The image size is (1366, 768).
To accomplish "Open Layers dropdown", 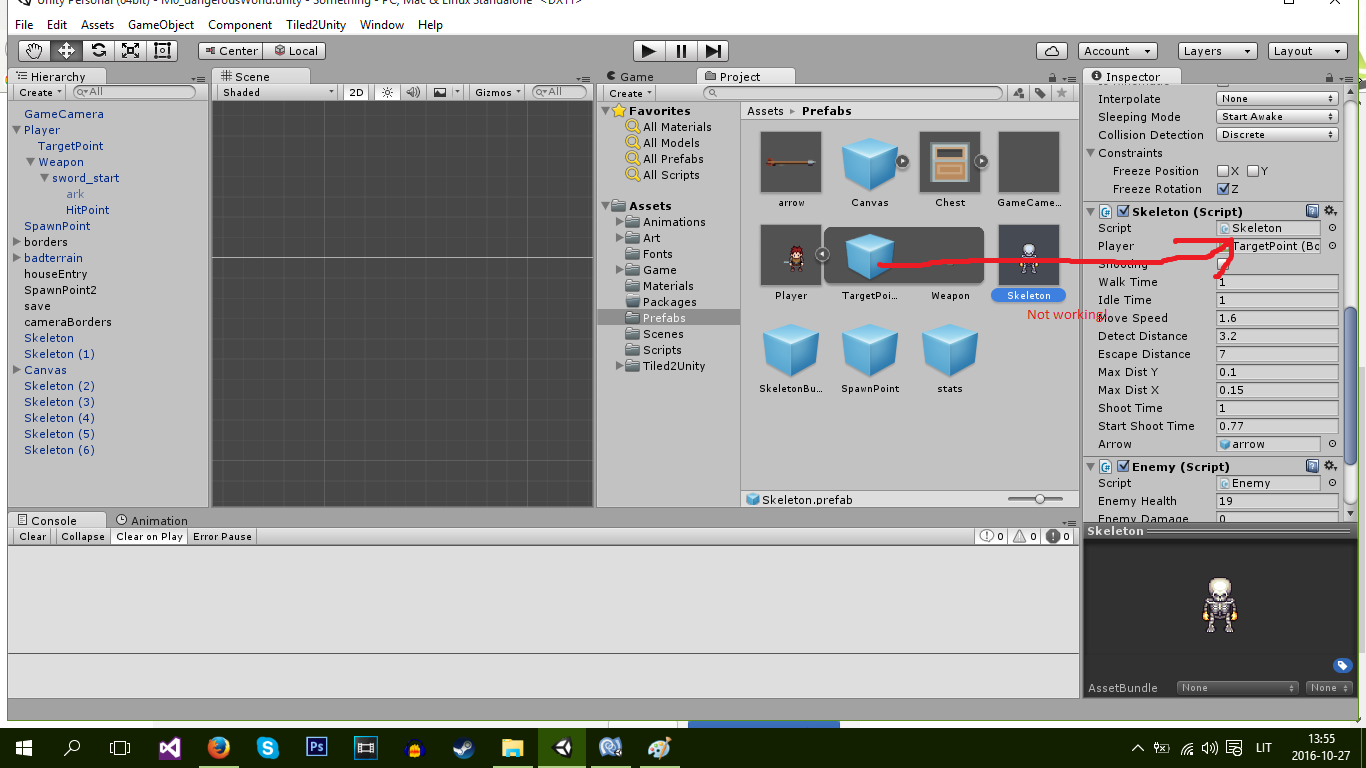I will point(1216,51).
